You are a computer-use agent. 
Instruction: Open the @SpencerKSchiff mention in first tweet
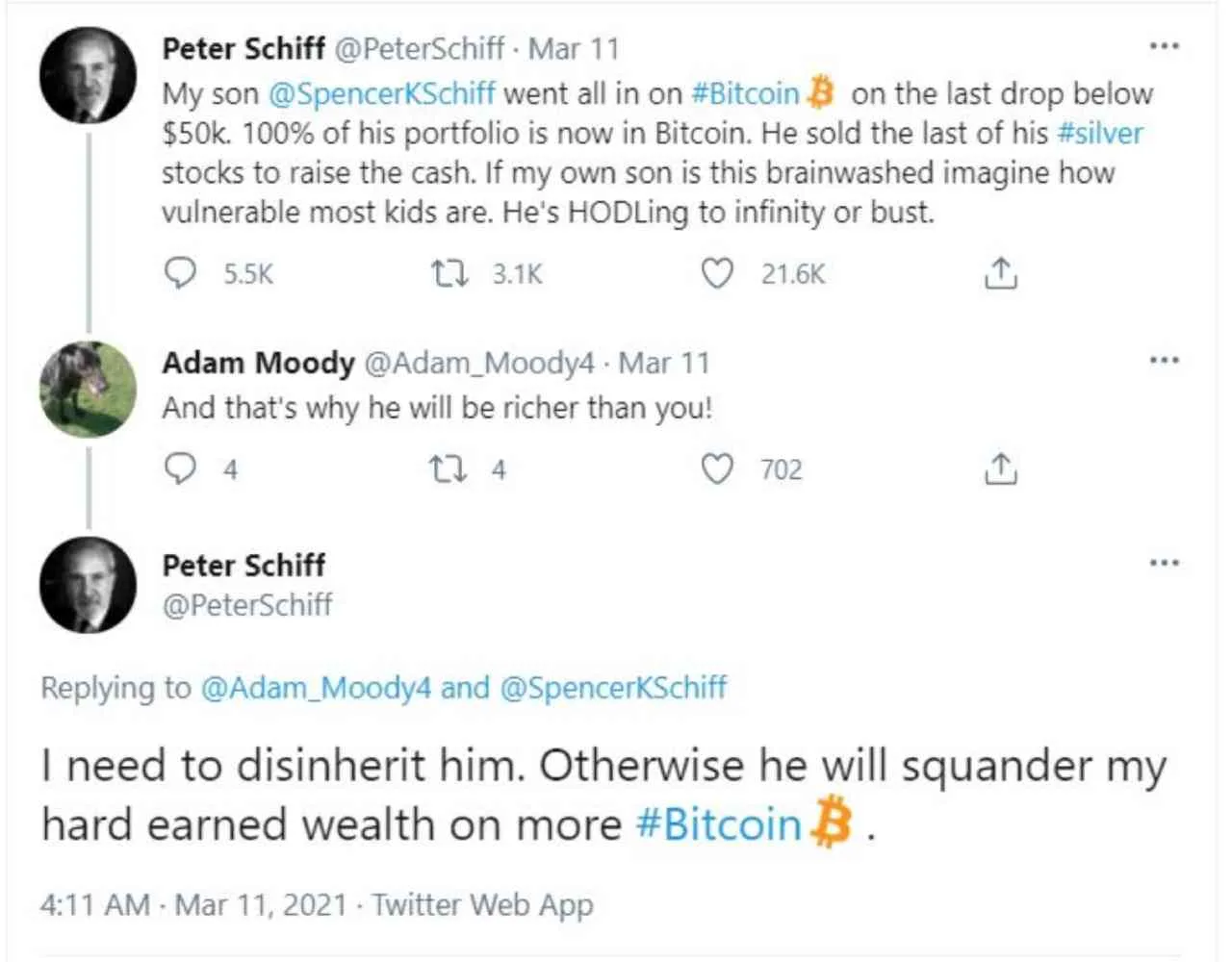coord(382,93)
